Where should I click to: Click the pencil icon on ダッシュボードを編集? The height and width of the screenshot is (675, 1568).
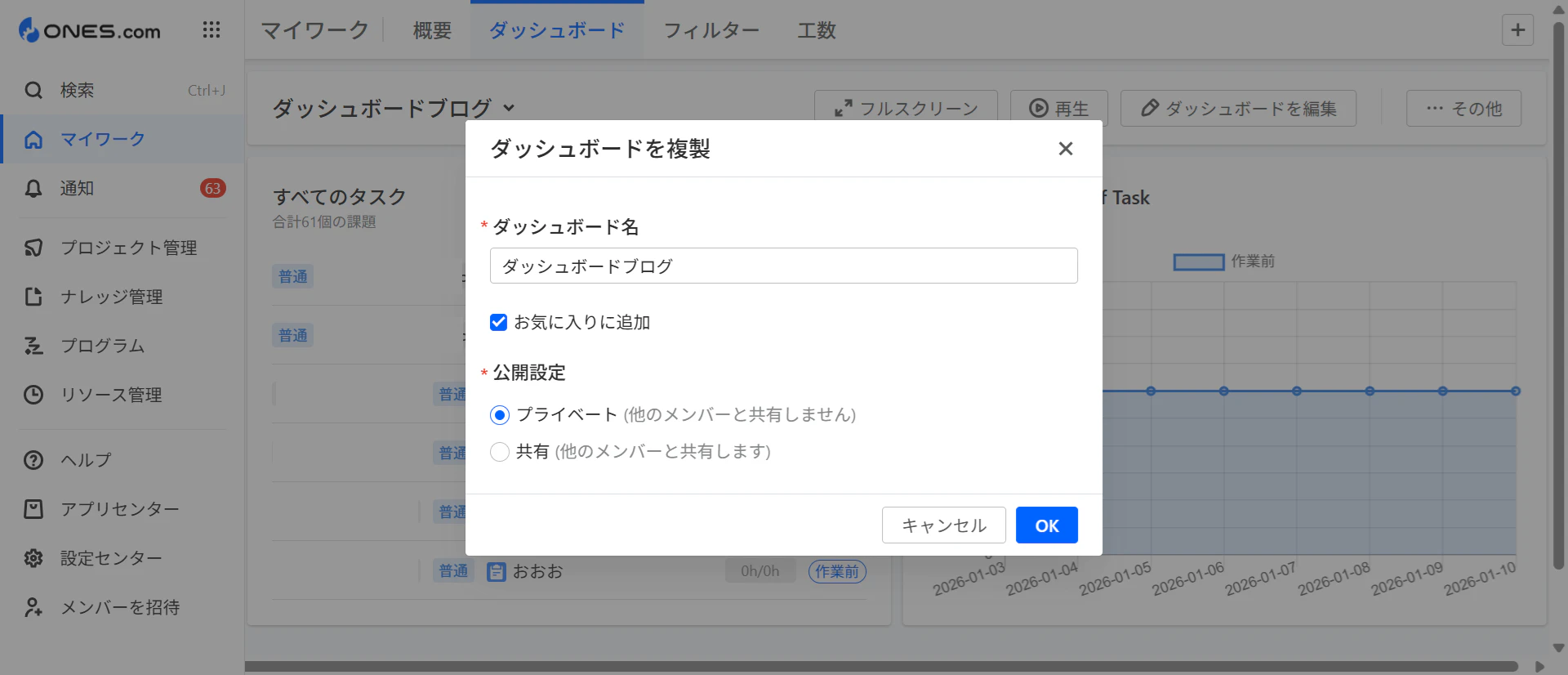[1150, 108]
